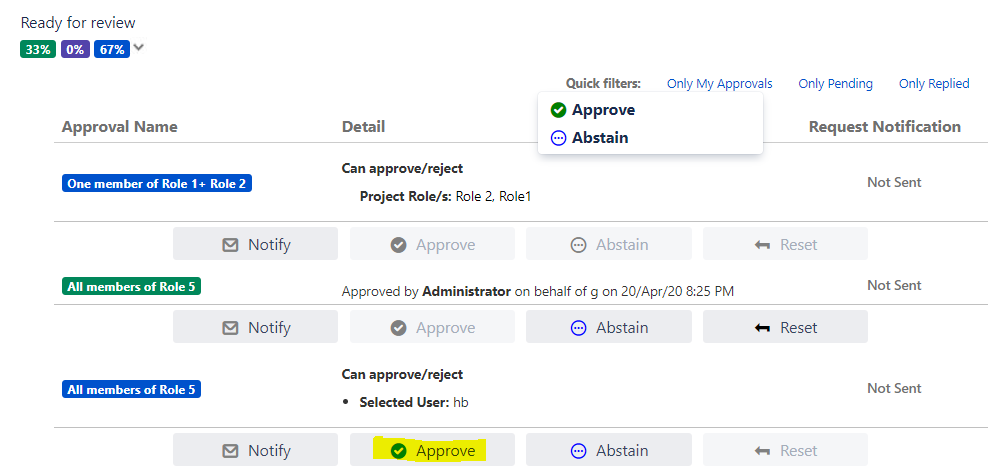Click the Abstain icon in popup menu
The height and width of the screenshot is (473, 991).
point(559,138)
